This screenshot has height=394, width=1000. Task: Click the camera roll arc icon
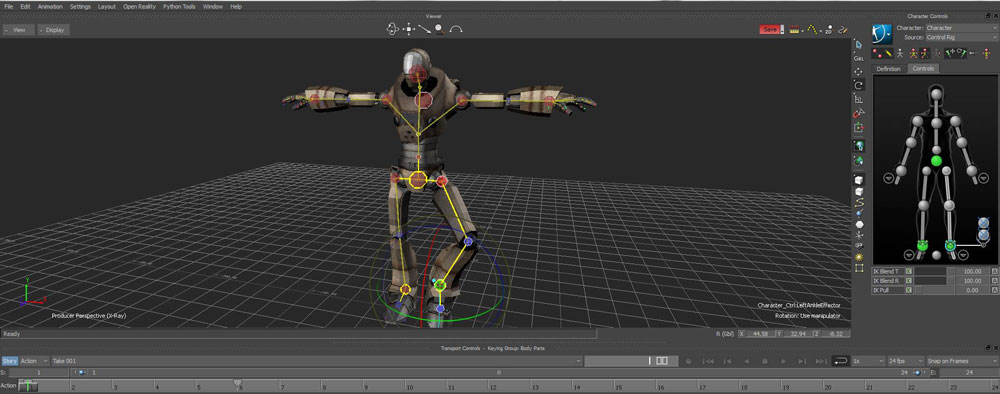[x=456, y=29]
